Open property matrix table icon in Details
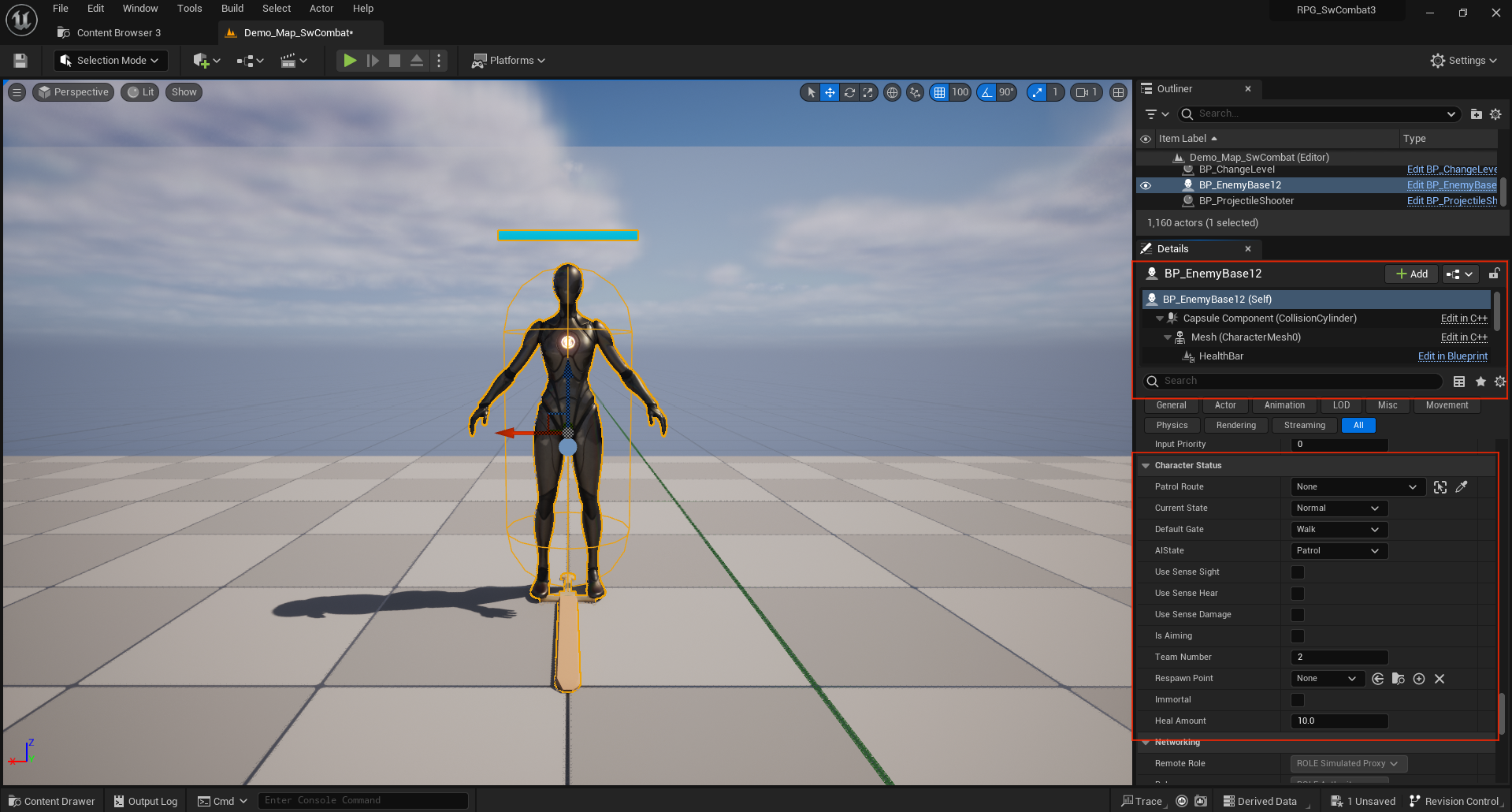 coord(1459,382)
